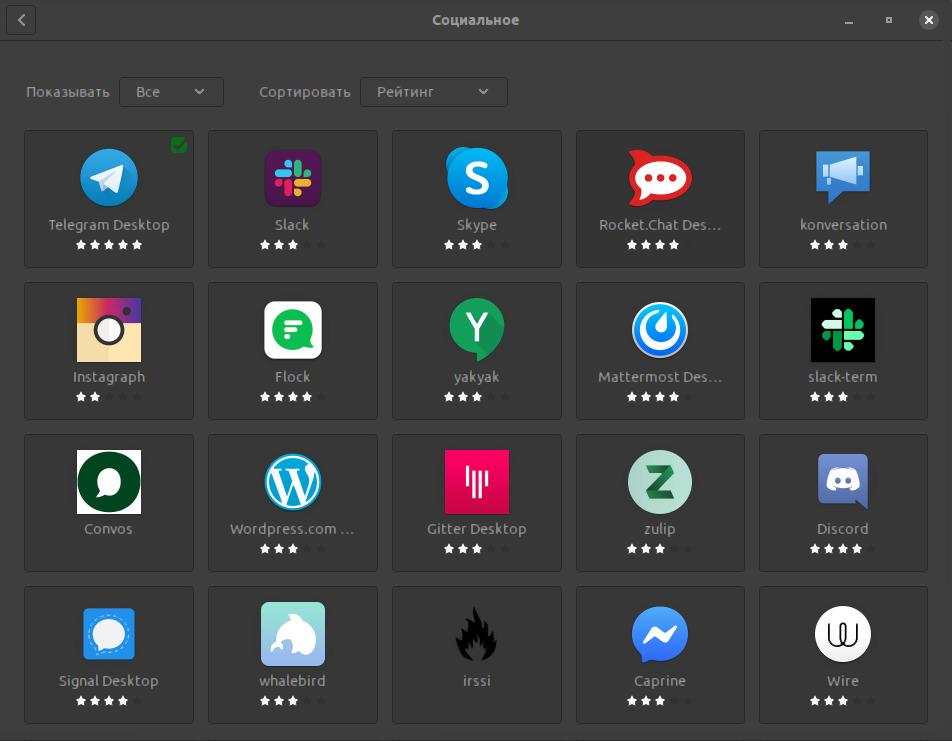Go back using the header arrow button

click(21, 20)
